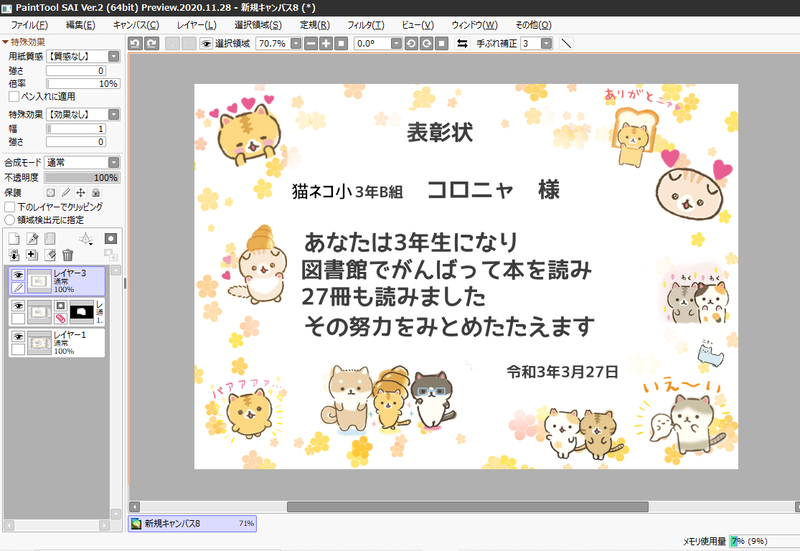This screenshot has height=551, width=800.
Task: Hide レイヤー3 using its eye icon
Action: [x=18, y=274]
